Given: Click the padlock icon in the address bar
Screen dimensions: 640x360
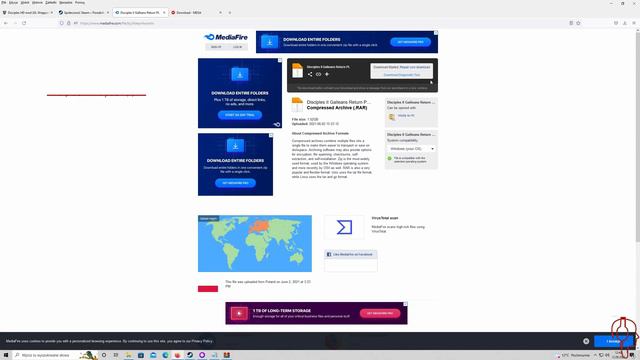Looking at the screenshot, I should [69, 23].
